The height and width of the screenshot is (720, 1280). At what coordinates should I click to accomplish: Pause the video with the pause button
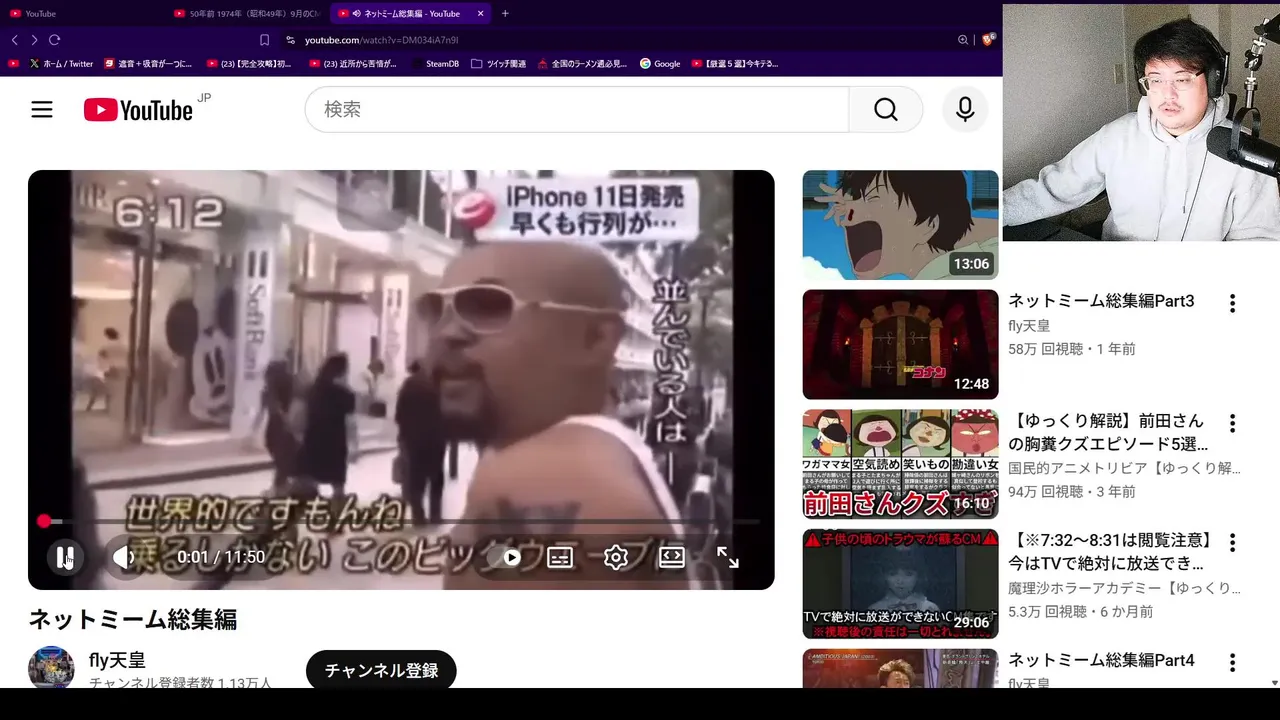tap(65, 557)
